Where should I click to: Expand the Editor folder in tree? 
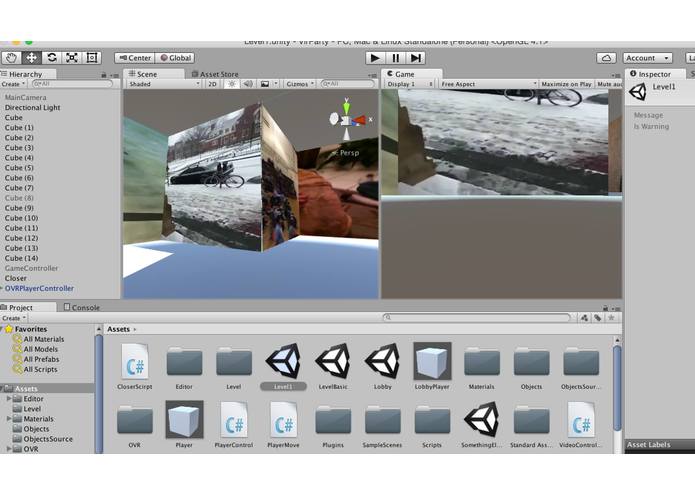pyautogui.click(x=8, y=399)
